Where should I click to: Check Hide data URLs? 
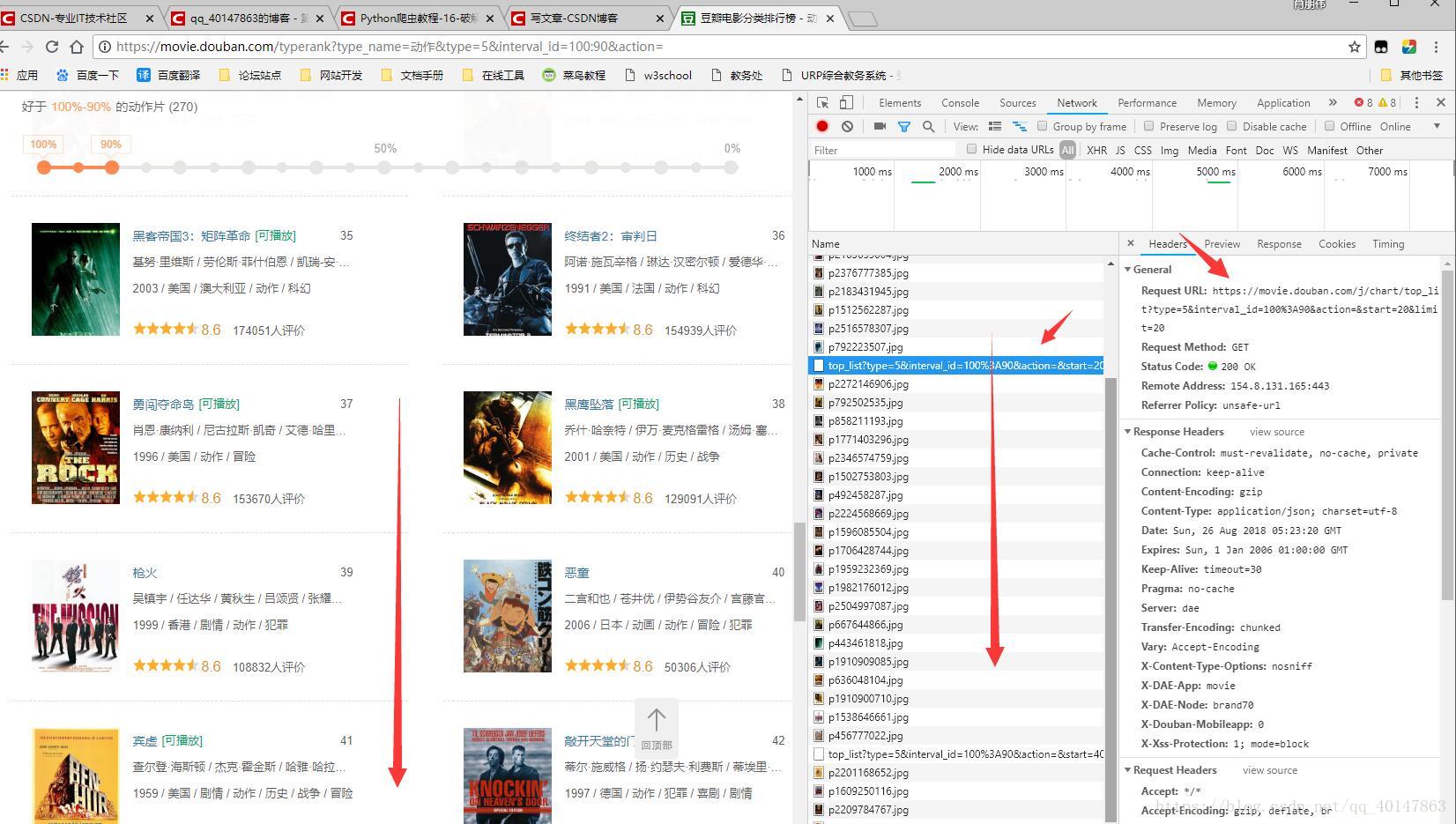[971, 149]
